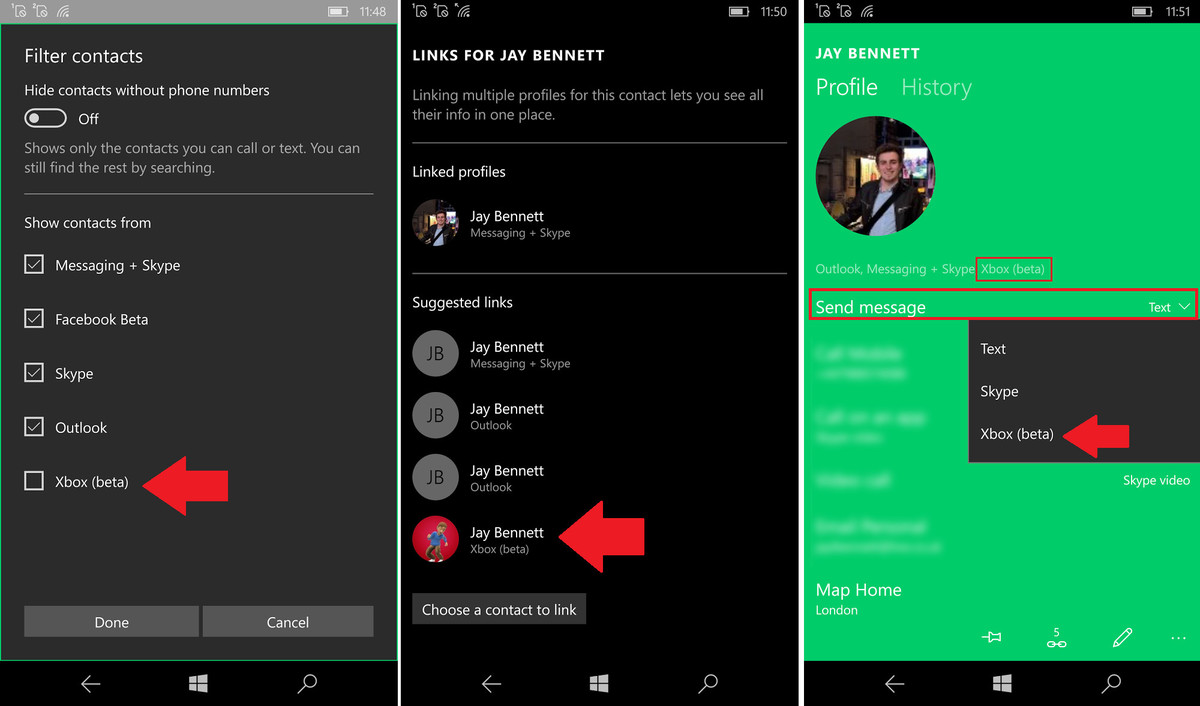Tap Search icon on Filter contacts screen
Image resolution: width=1200 pixels, height=706 pixels.
(307, 684)
